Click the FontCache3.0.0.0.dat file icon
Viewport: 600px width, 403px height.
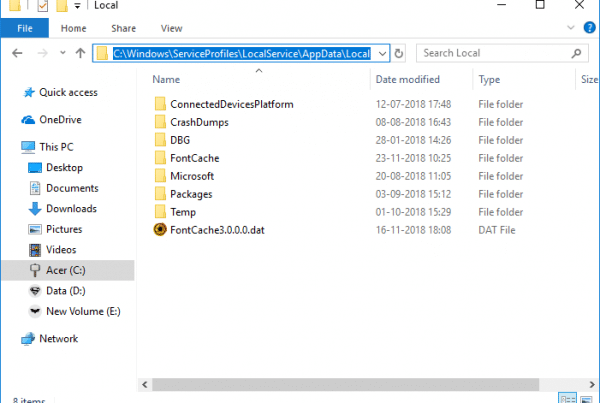[160, 230]
